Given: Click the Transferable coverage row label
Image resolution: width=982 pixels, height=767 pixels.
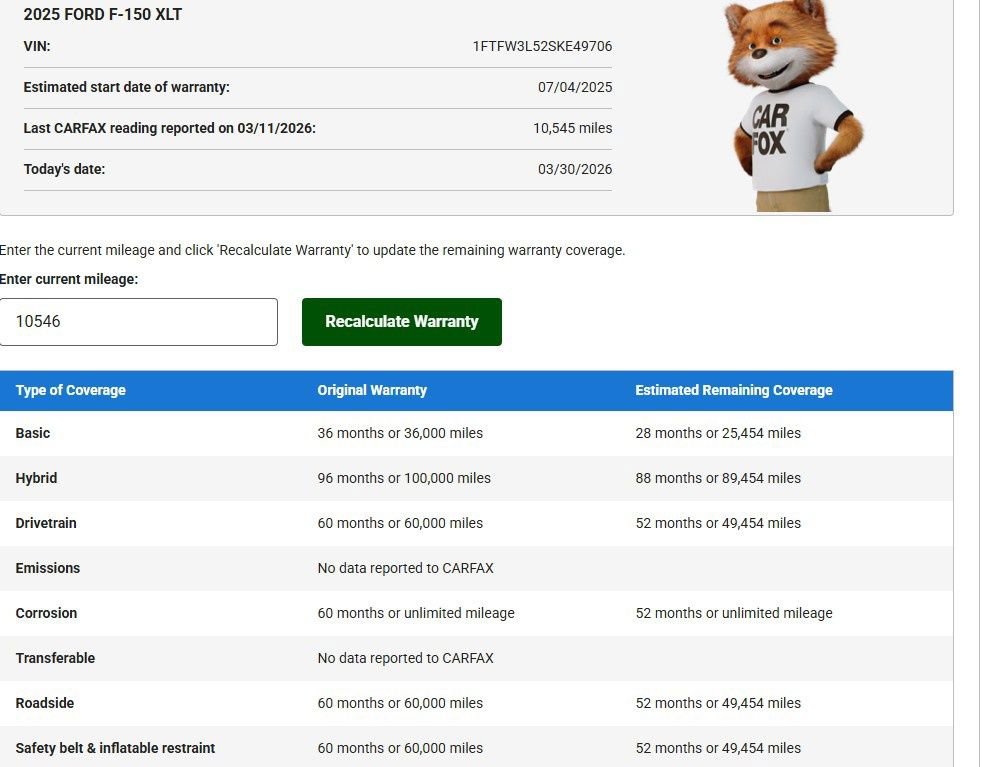Looking at the screenshot, I should pyautogui.click(x=55, y=658).
